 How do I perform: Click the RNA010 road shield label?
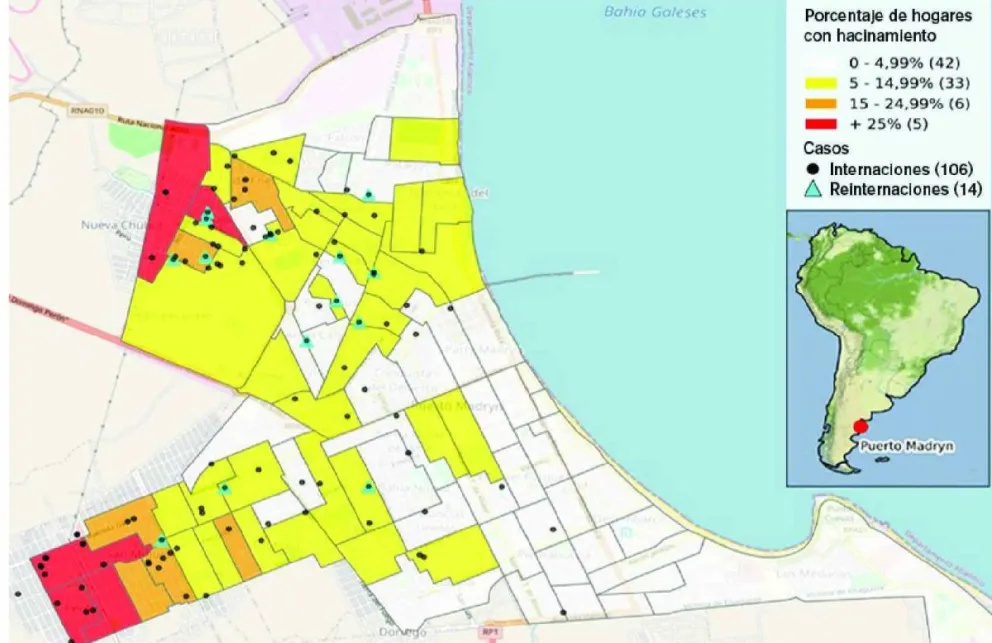[x=86, y=110]
